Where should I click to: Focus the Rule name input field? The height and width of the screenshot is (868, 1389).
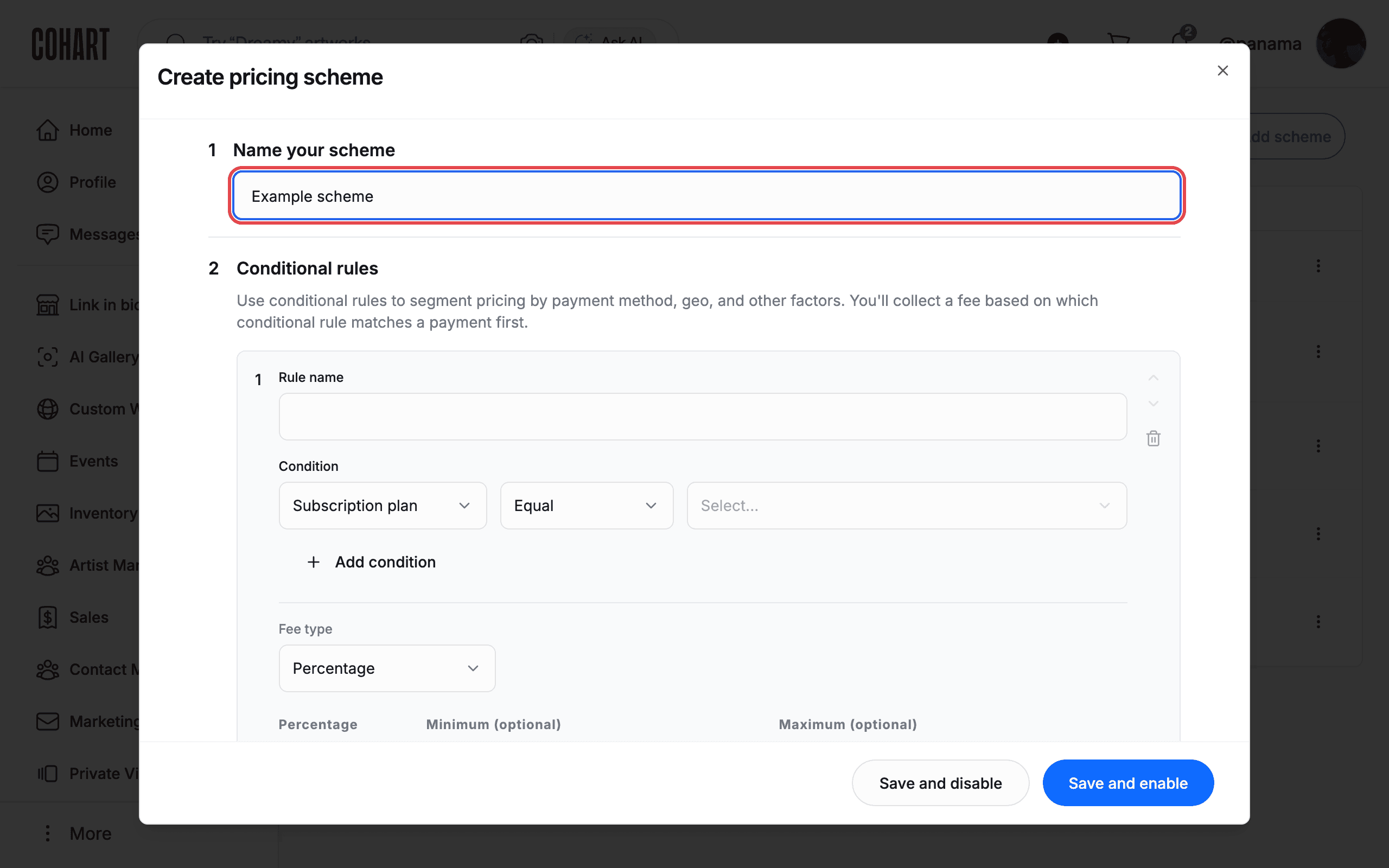(x=703, y=417)
